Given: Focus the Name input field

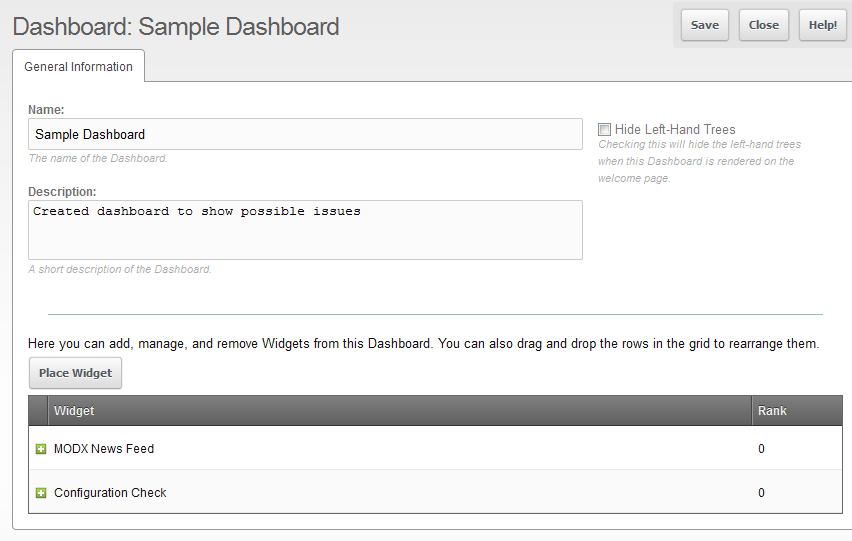Looking at the screenshot, I should click(305, 134).
